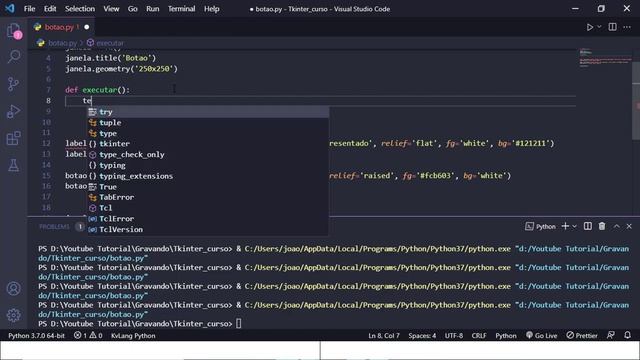The image size is (640, 360).
Task: Choose 'typing' autocomplete suggestion
Action: coord(208,165)
